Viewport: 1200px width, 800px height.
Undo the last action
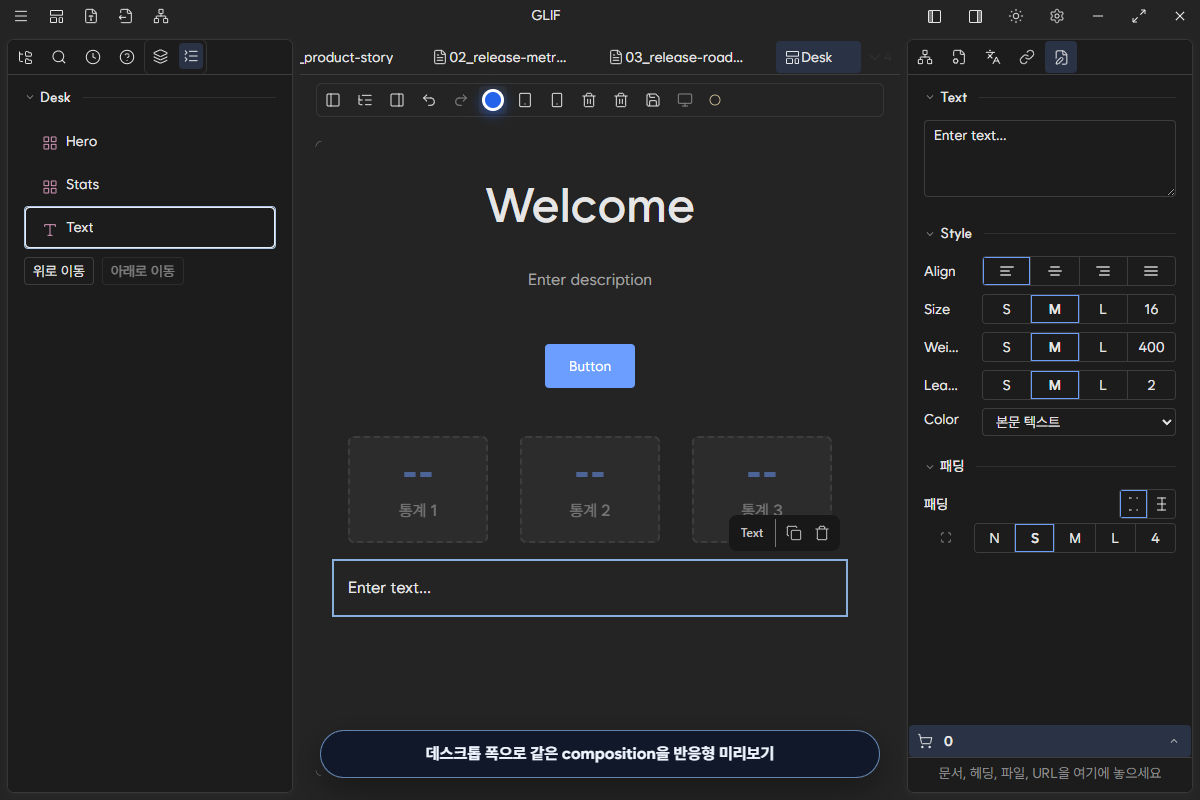click(429, 100)
